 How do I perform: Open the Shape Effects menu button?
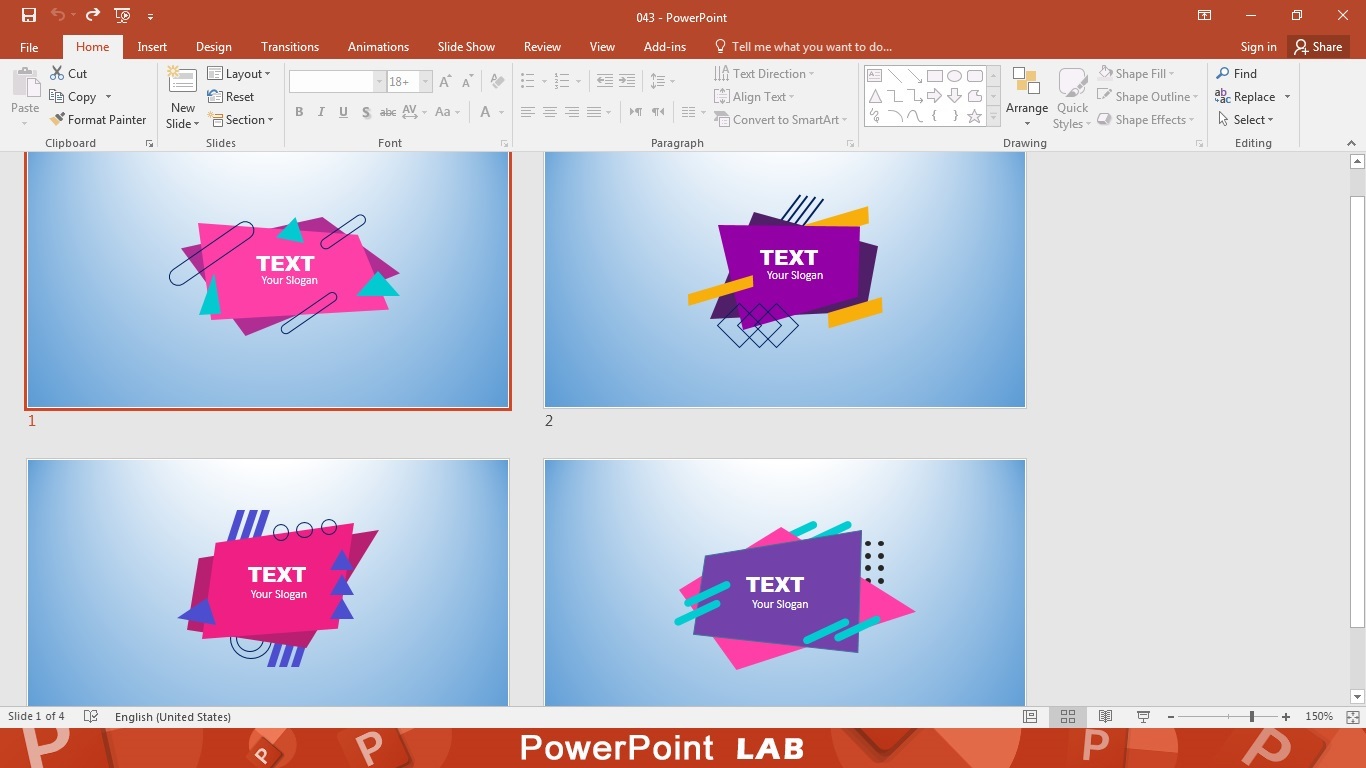[x=1146, y=119]
